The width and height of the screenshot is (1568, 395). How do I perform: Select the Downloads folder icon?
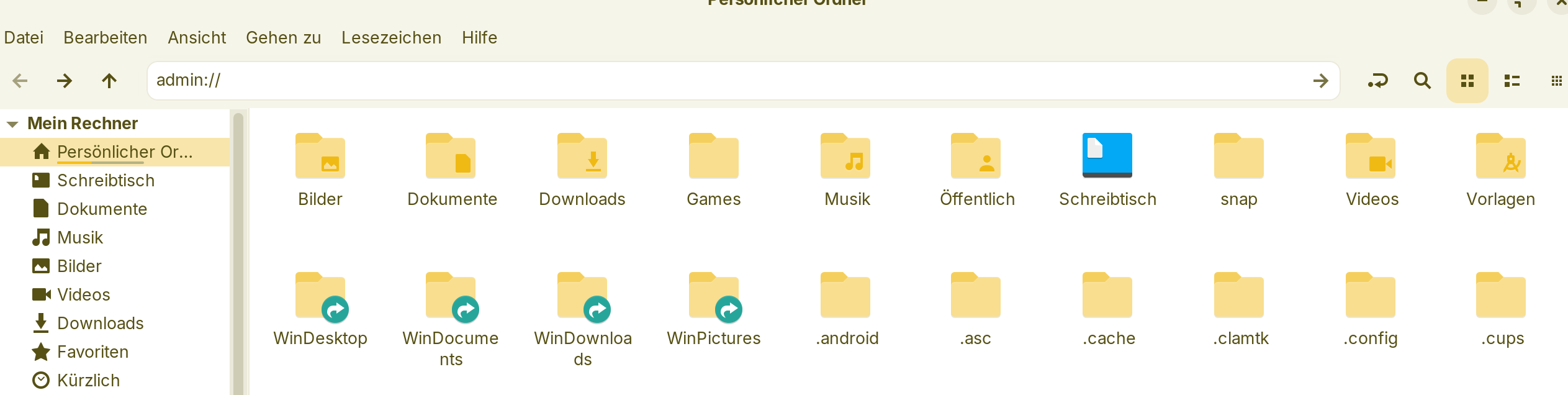pos(582,156)
